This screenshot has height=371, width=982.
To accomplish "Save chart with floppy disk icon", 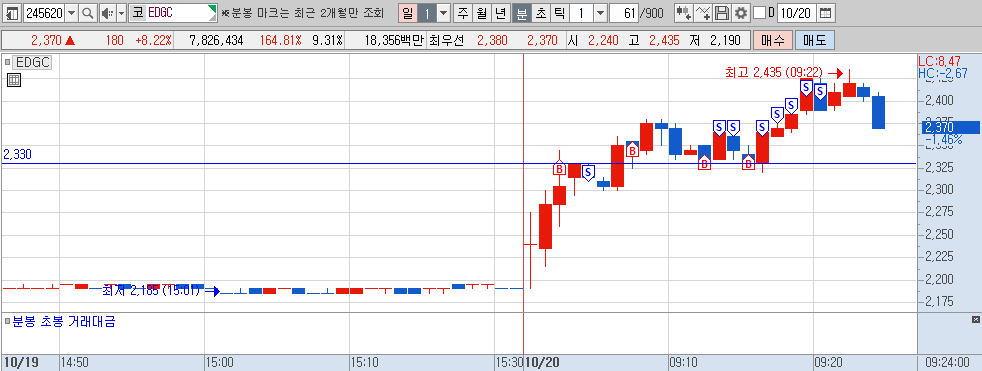I will coord(722,13).
